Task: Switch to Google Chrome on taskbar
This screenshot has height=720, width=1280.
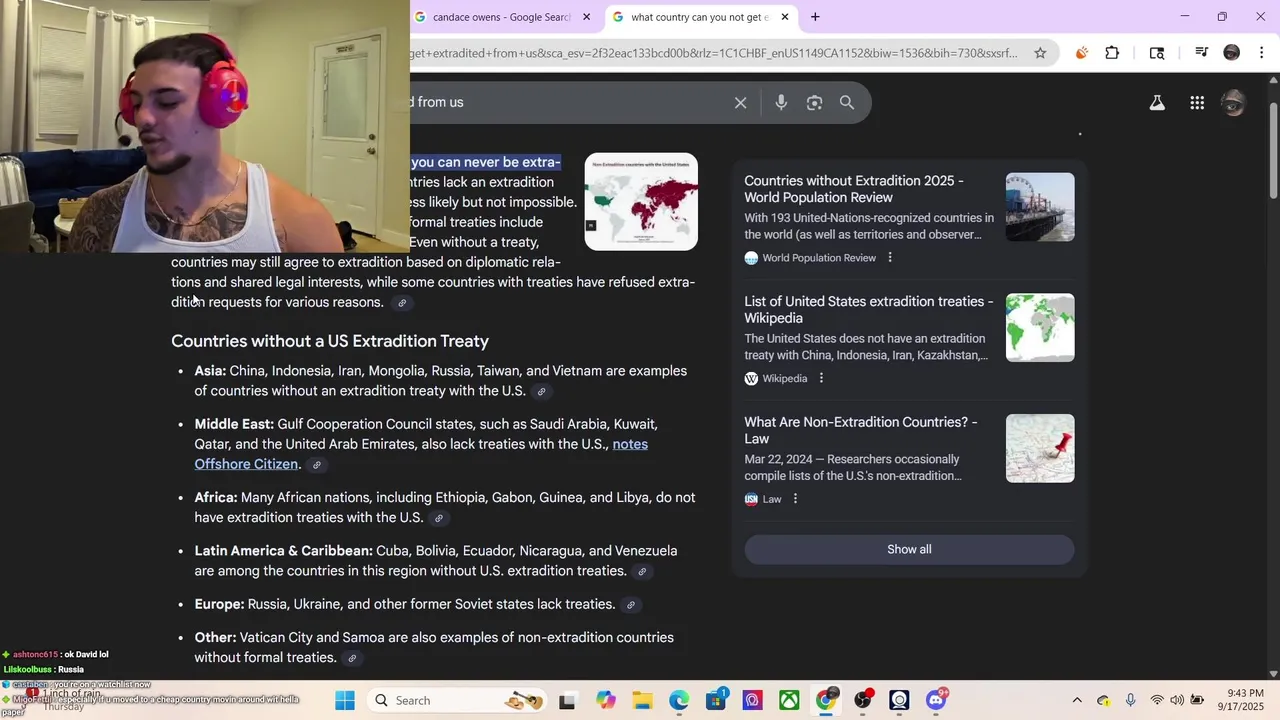Action: tap(826, 700)
